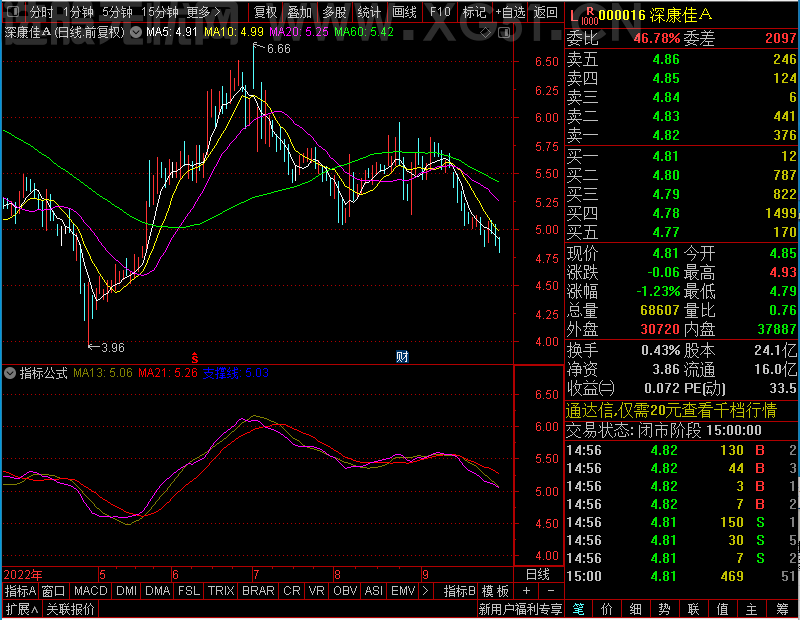Switch indicator to BRAR
800x620 pixels.
pyautogui.click(x=258, y=591)
